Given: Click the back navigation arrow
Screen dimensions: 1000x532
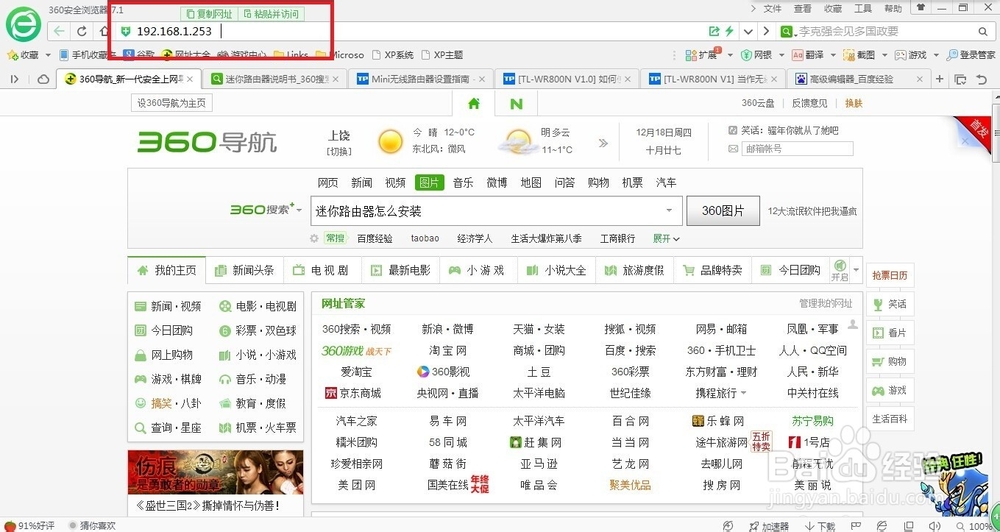Looking at the screenshot, I should tap(60, 31).
